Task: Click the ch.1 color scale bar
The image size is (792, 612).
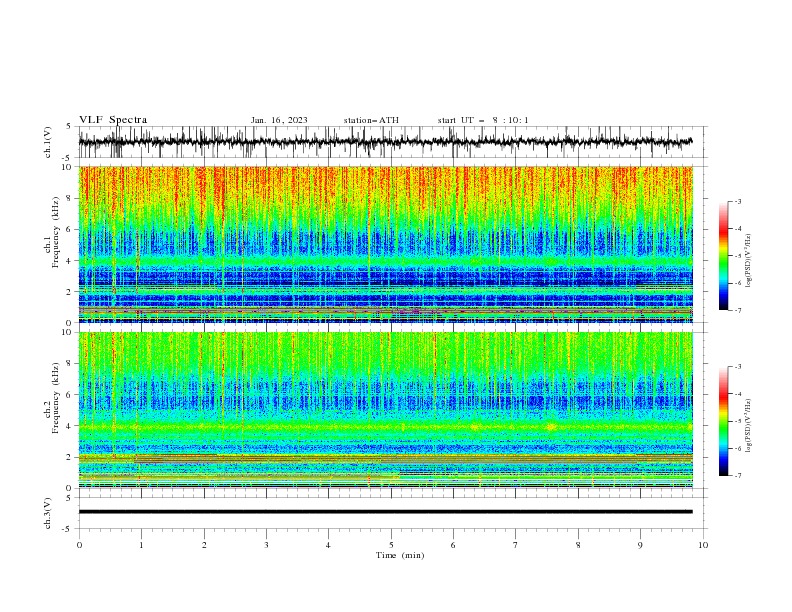Action: coord(723,256)
